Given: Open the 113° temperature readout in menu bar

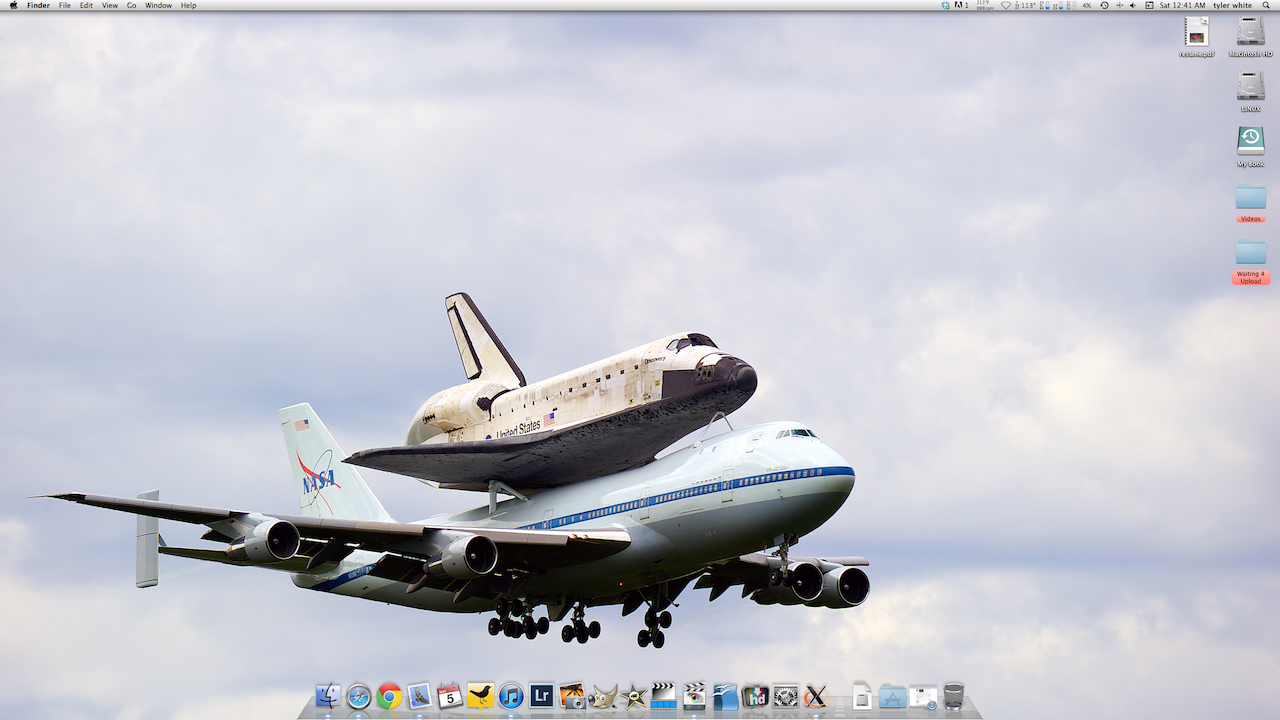Looking at the screenshot, I should (1026, 5).
